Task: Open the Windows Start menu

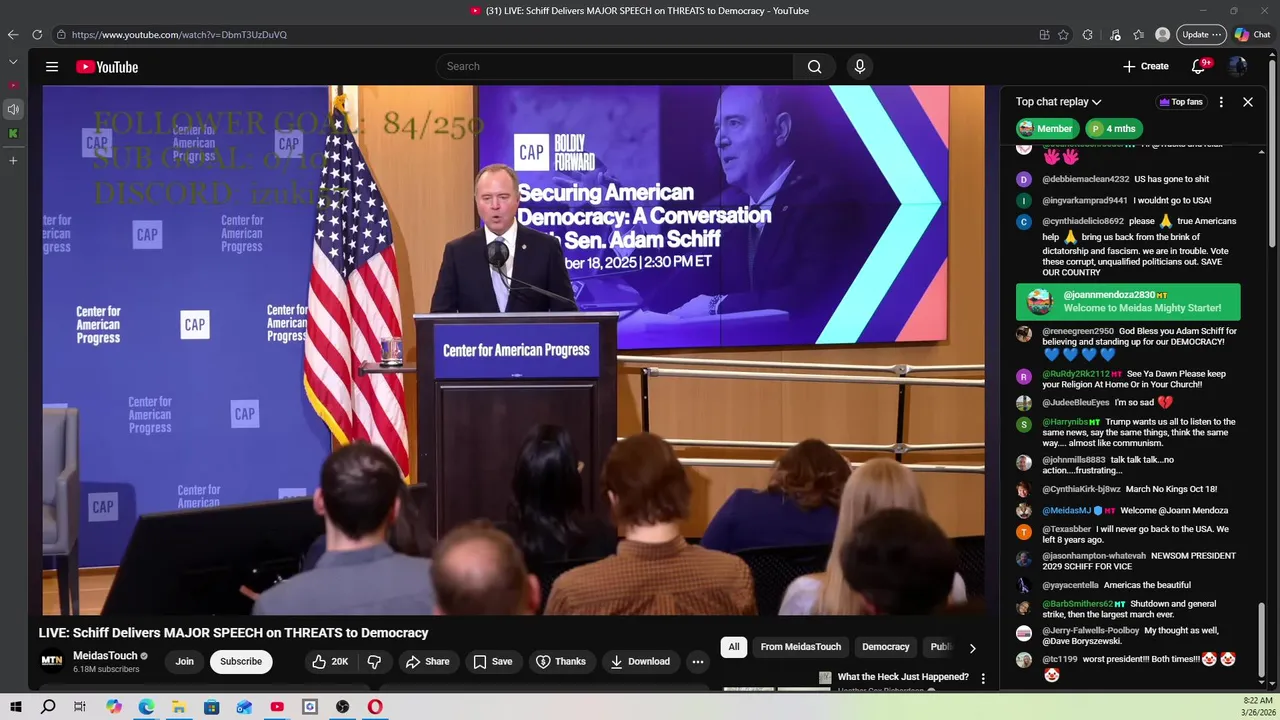Action: [x=16, y=707]
